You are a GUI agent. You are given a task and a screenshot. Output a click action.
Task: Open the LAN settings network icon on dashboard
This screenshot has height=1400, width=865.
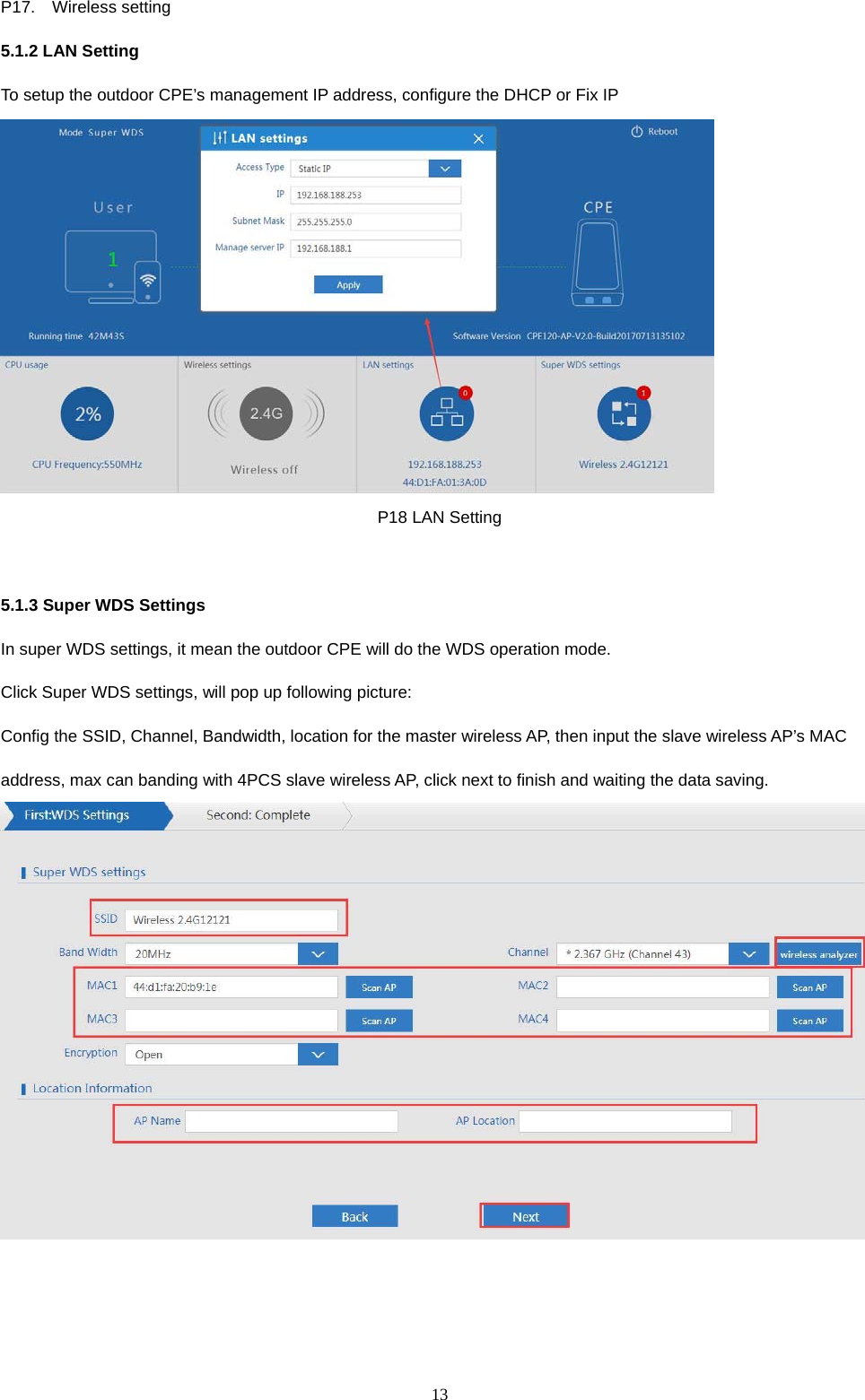446,413
